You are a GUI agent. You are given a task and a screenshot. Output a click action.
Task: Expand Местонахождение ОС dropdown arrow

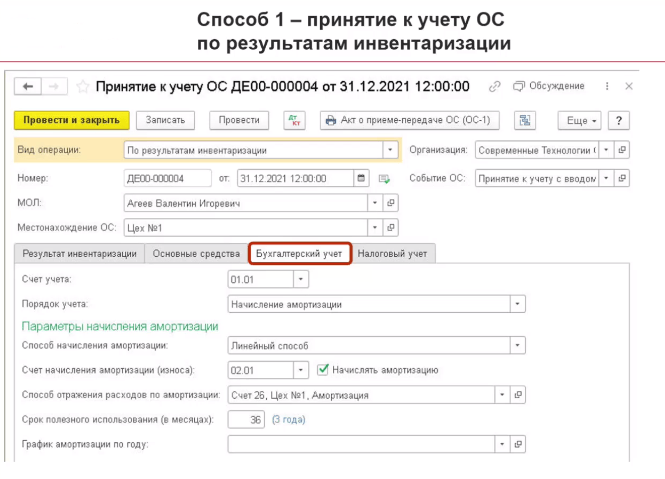pos(375,227)
